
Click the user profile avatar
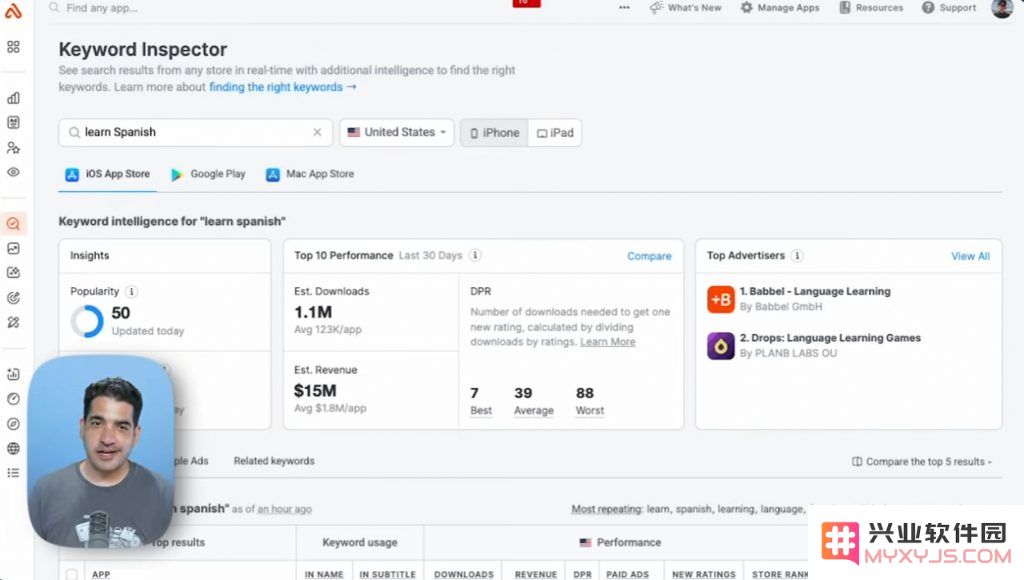(1002, 8)
